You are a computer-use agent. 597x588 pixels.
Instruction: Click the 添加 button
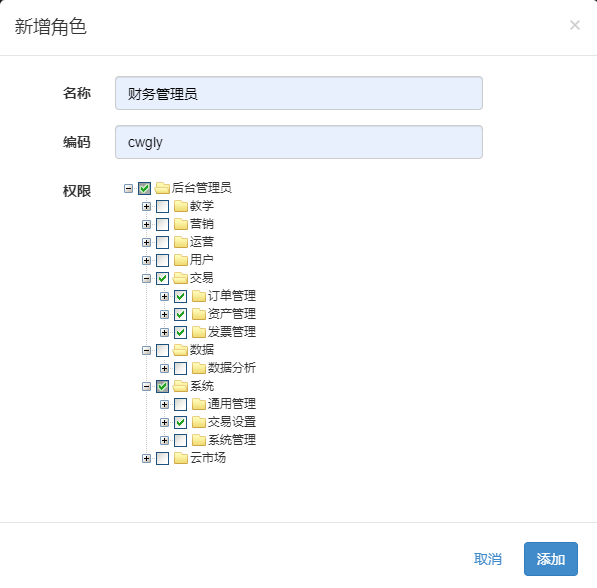pyautogui.click(x=551, y=559)
